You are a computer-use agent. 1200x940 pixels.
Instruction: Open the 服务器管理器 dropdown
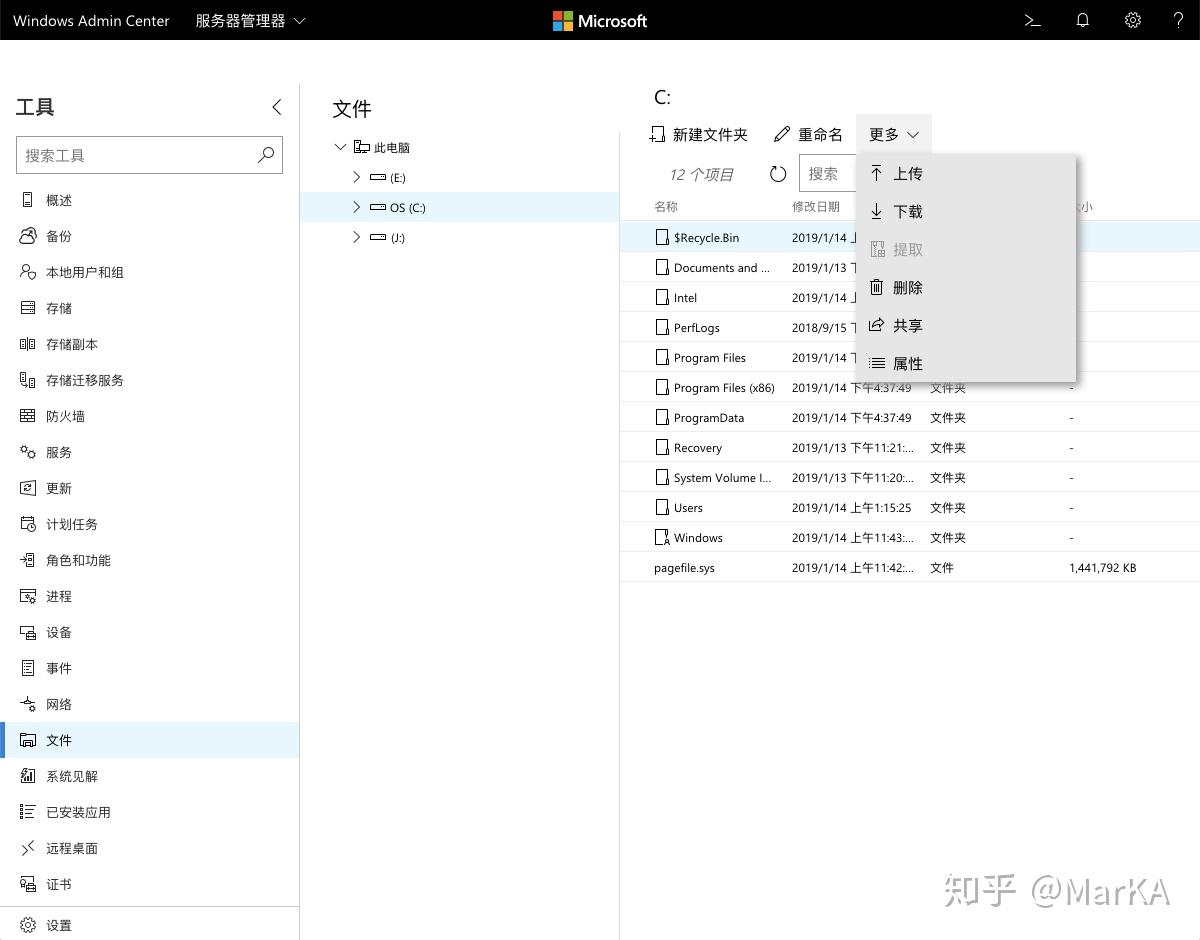click(250, 20)
